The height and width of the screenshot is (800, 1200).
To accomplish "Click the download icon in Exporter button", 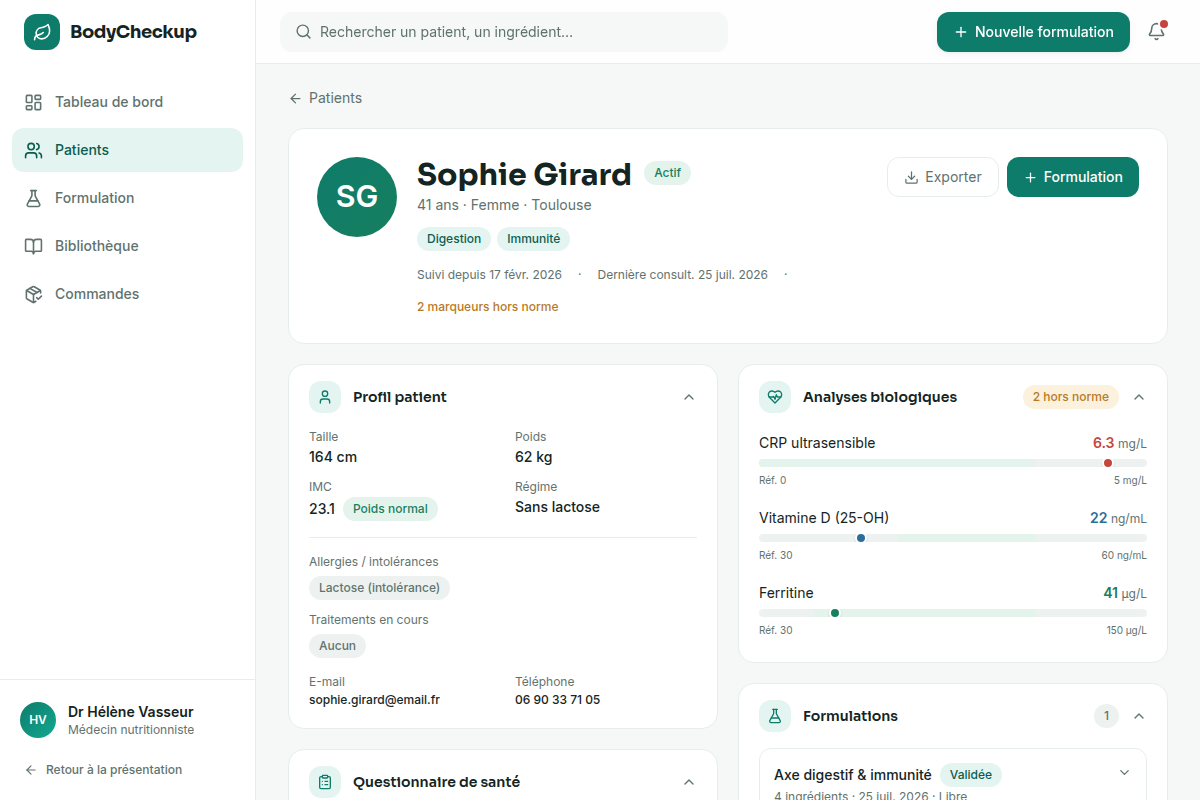I will click(911, 177).
